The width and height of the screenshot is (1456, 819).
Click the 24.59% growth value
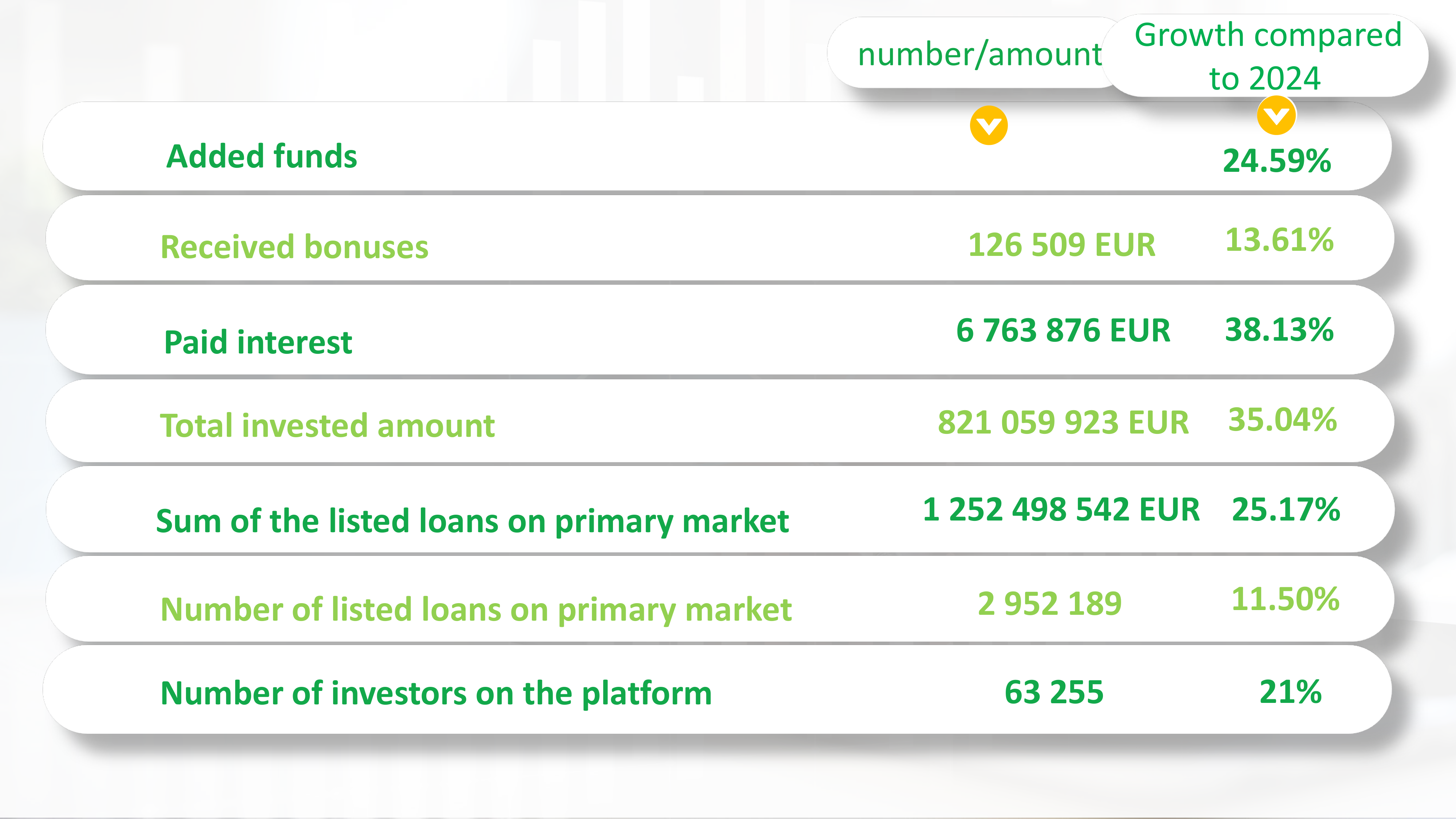pos(1277,161)
